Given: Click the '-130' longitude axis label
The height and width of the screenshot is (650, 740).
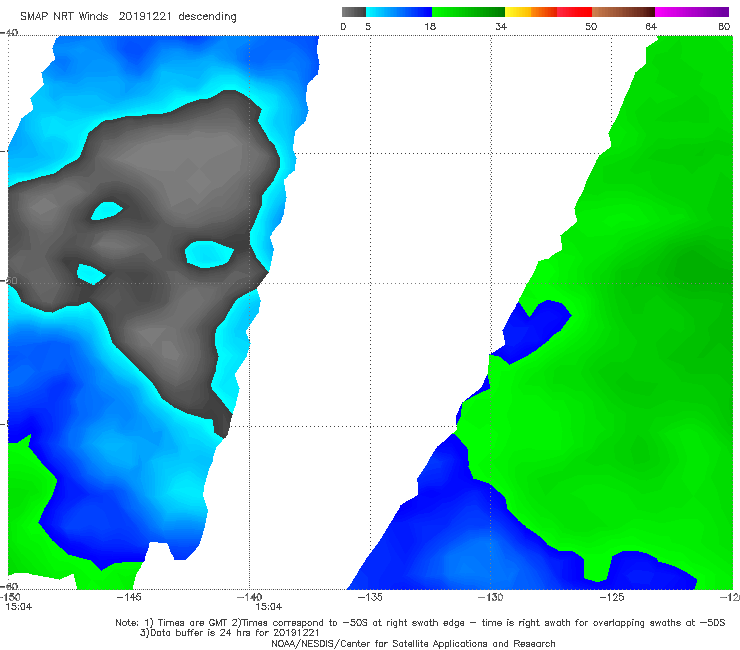Looking at the screenshot, I should [491, 597].
